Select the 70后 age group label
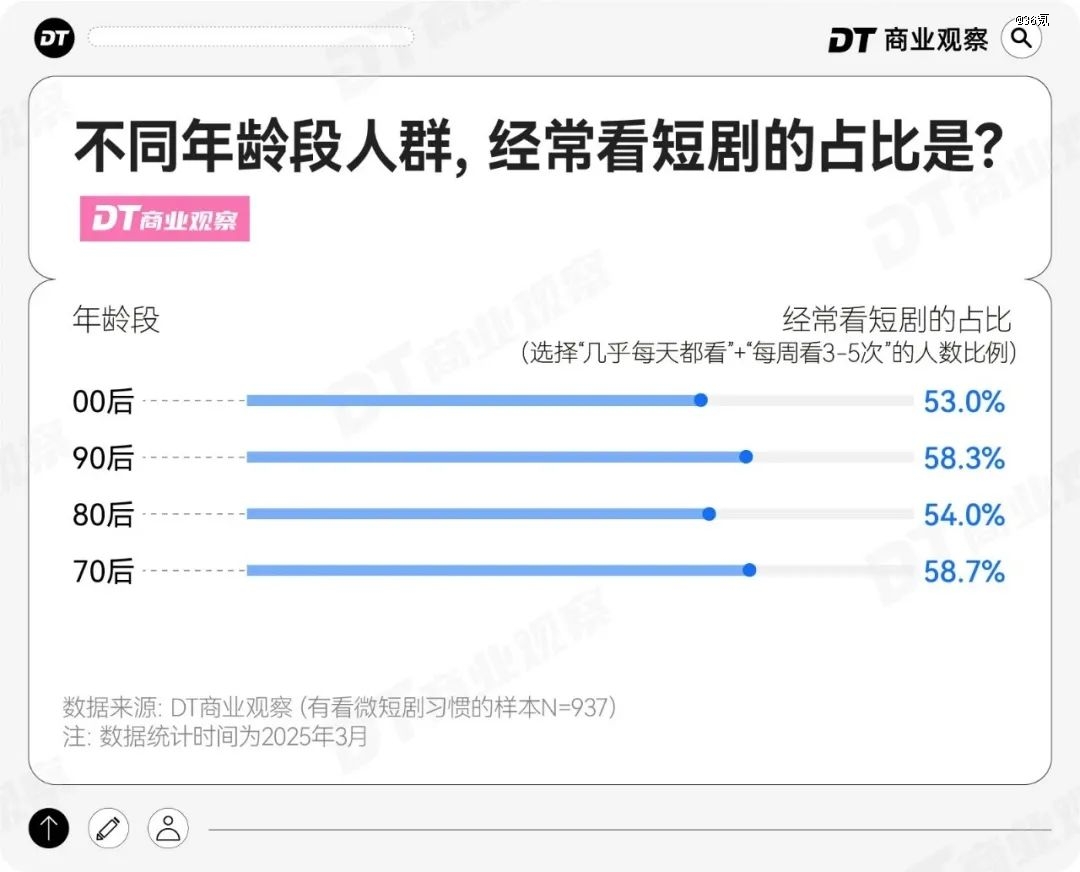 103,572
